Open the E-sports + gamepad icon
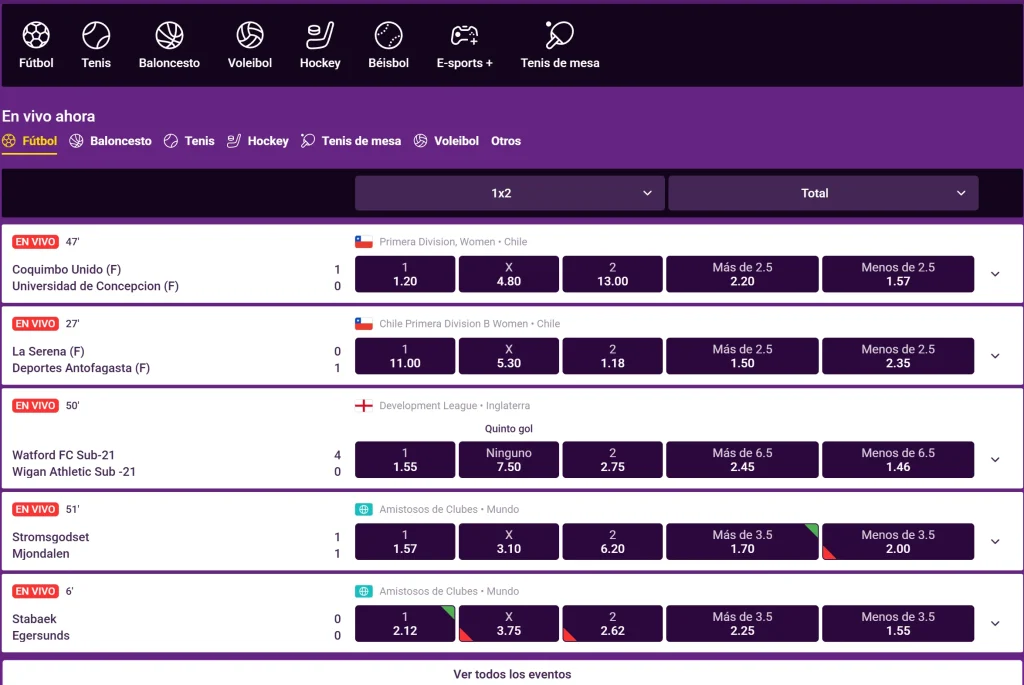Viewport: 1024px width, 685px height. [x=464, y=36]
